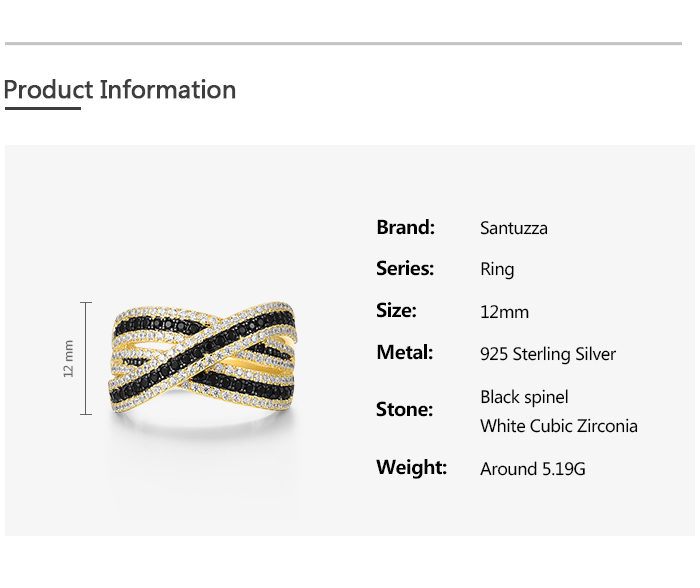Image resolution: width=700 pixels, height=588 pixels.
Task: Select the Brand: label
Action: pyautogui.click(x=405, y=227)
